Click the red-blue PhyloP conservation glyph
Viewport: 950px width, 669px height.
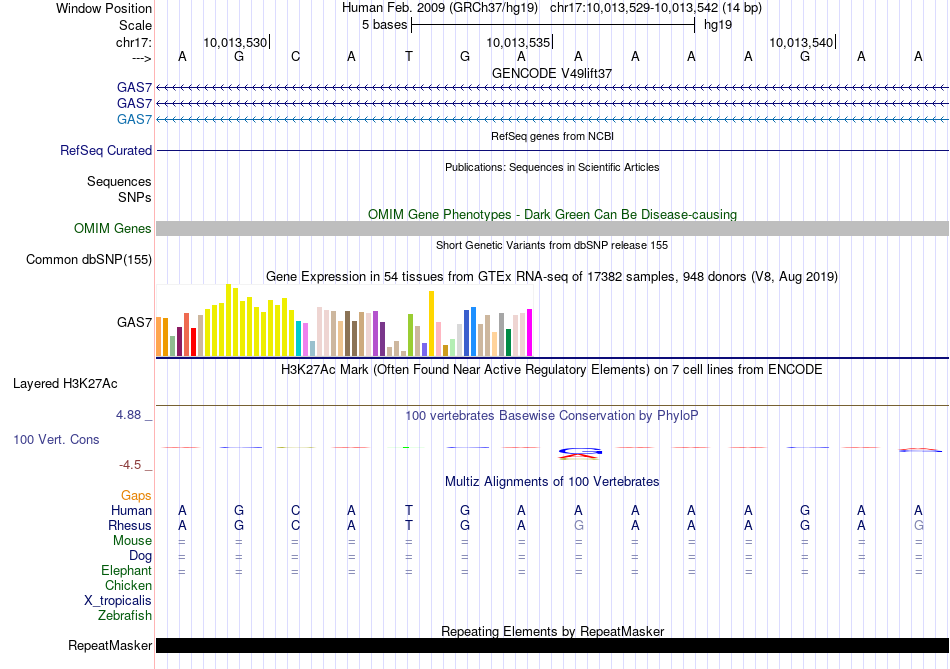(x=579, y=453)
